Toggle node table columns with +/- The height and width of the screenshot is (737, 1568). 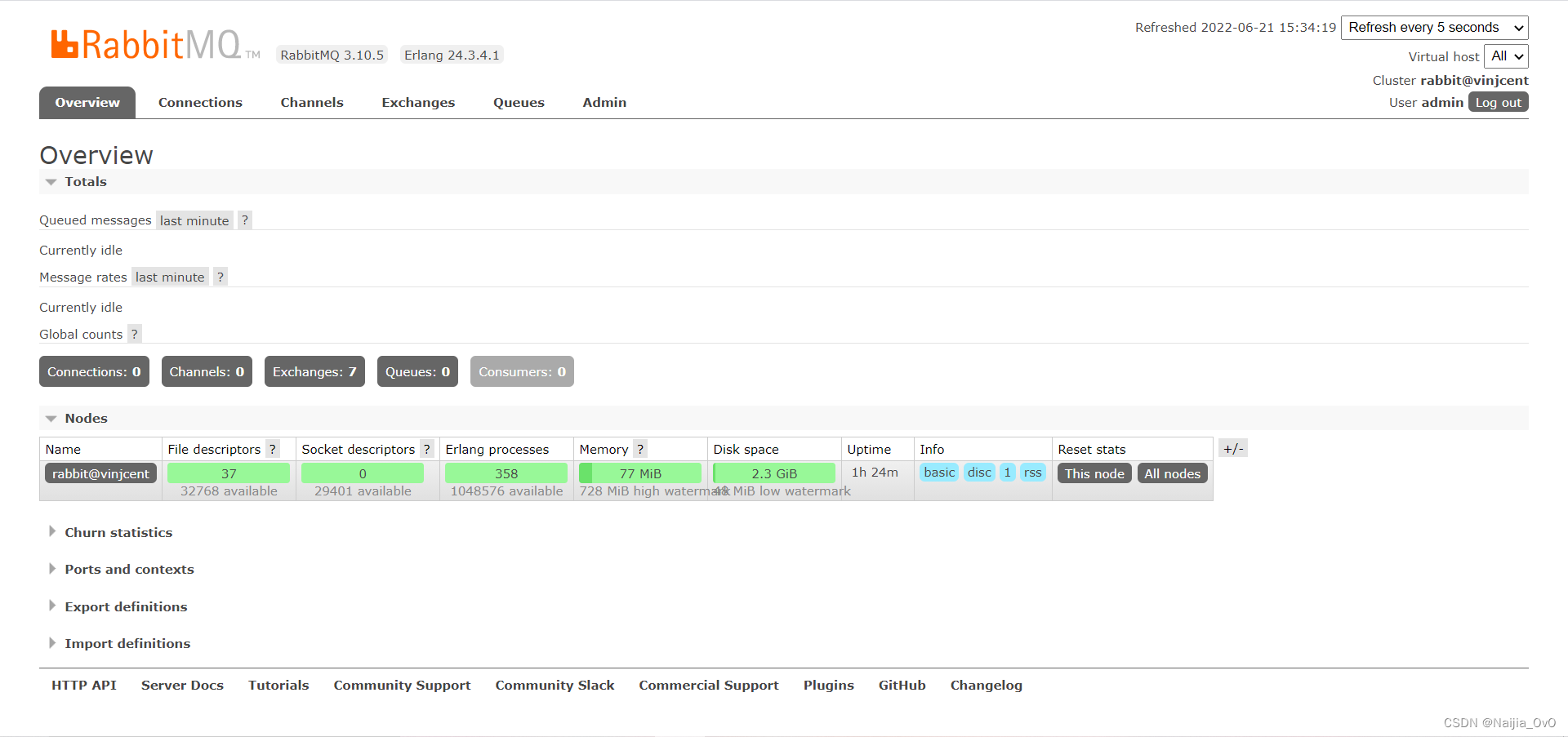point(1233,448)
